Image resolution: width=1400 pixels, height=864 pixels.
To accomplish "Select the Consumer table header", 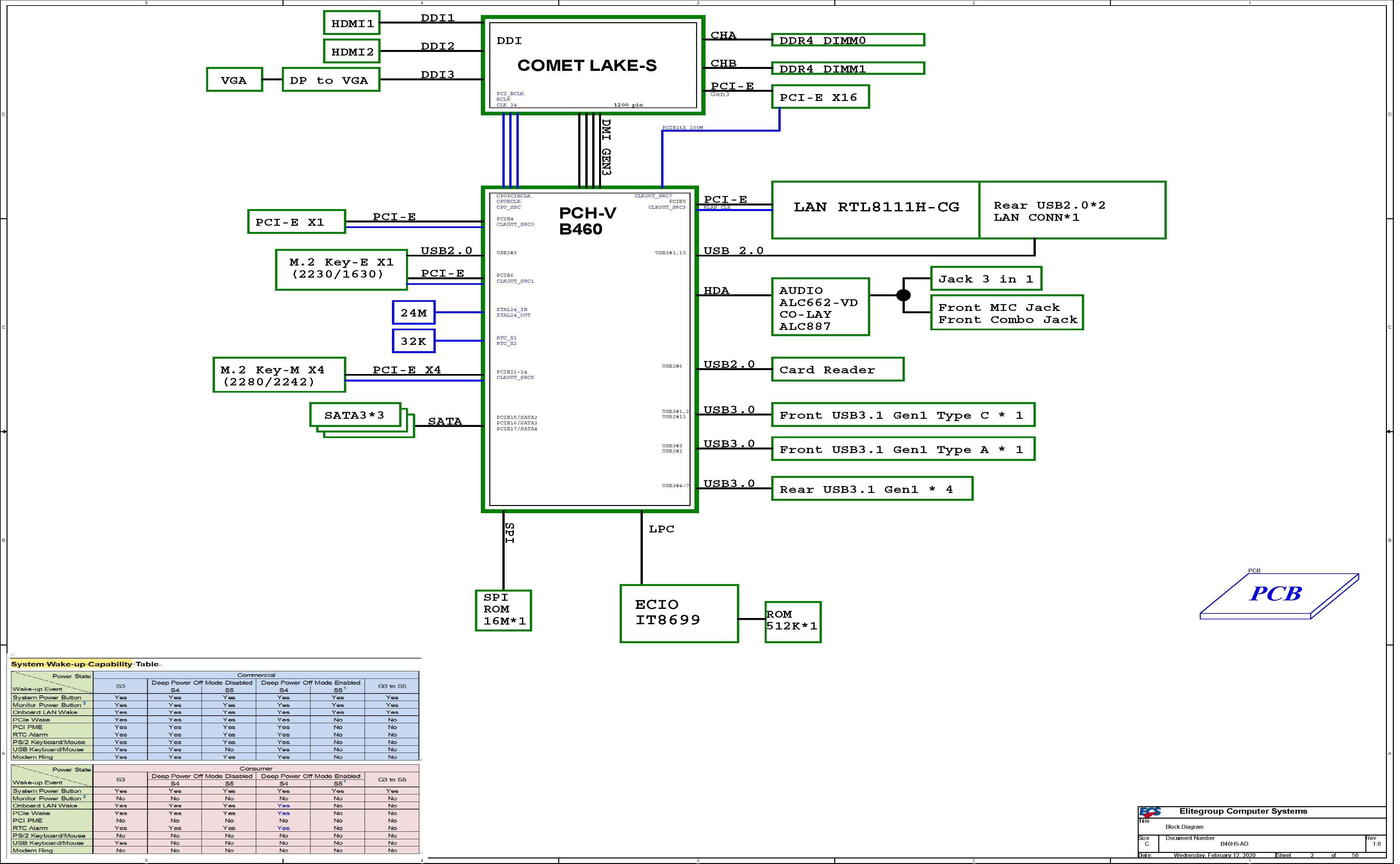I will pyautogui.click(x=256, y=769).
